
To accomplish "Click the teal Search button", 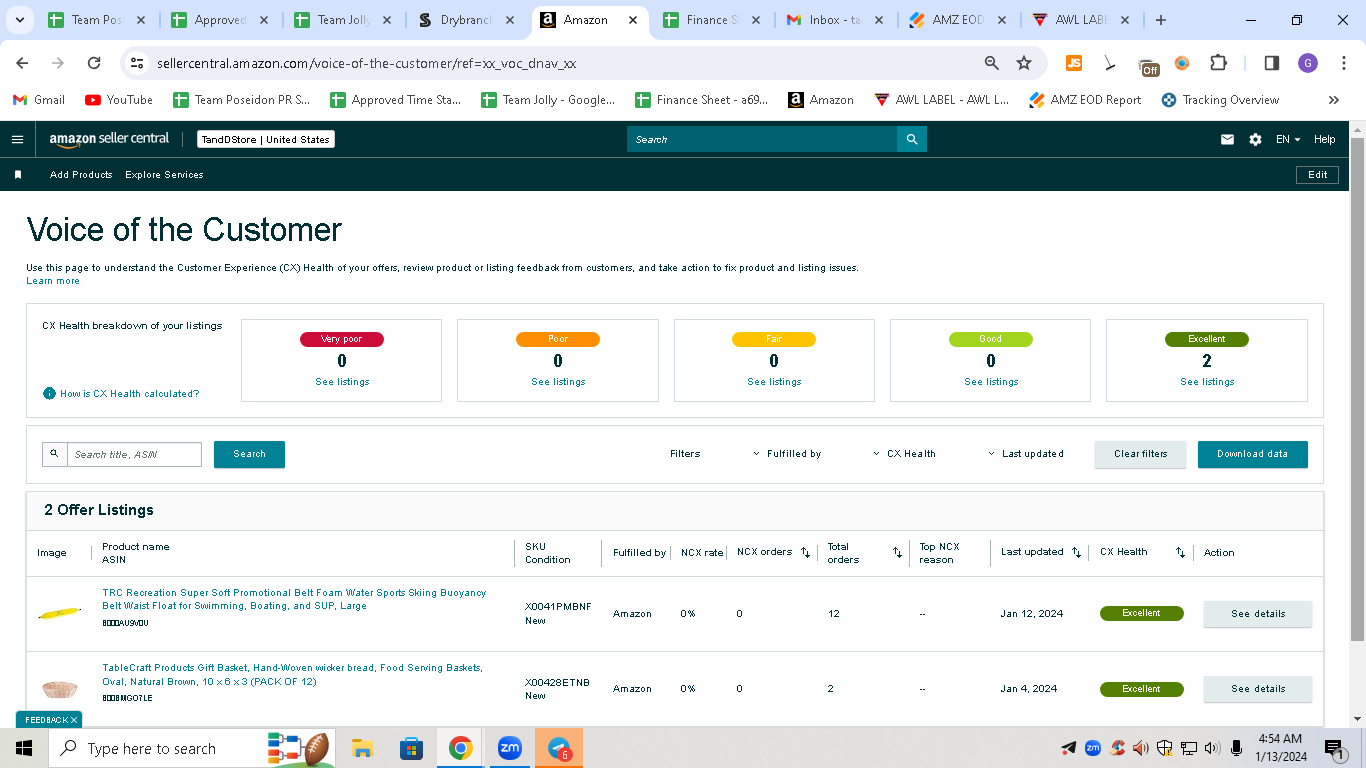I will pyautogui.click(x=249, y=454).
